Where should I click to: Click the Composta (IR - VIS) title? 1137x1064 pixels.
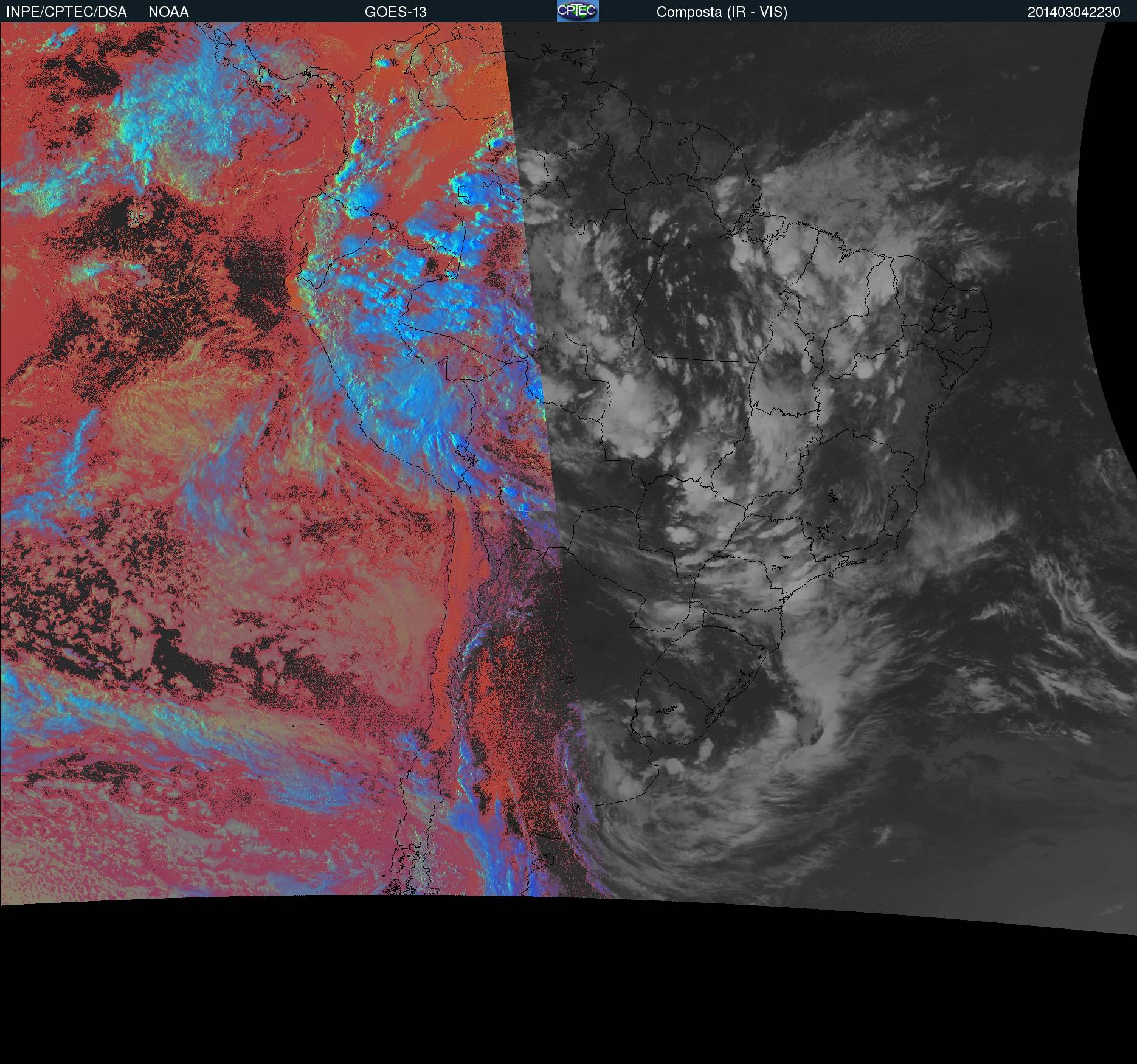[722, 12]
